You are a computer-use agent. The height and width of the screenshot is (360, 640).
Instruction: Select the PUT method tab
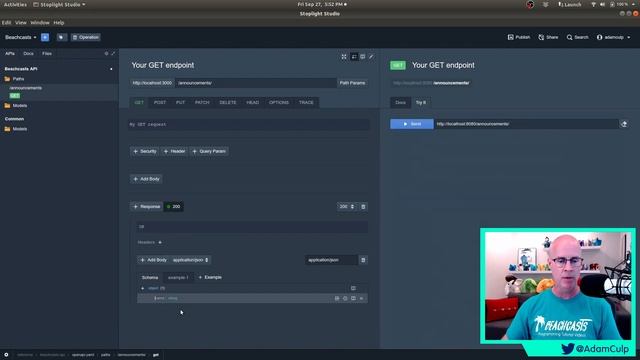pos(180,102)
